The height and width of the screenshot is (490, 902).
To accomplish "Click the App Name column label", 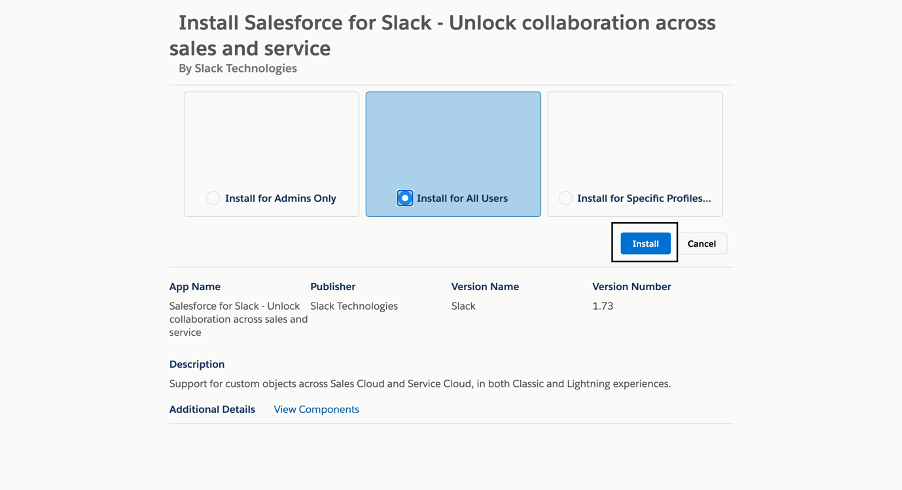I will pyautogui.click(x=195, y=286).
